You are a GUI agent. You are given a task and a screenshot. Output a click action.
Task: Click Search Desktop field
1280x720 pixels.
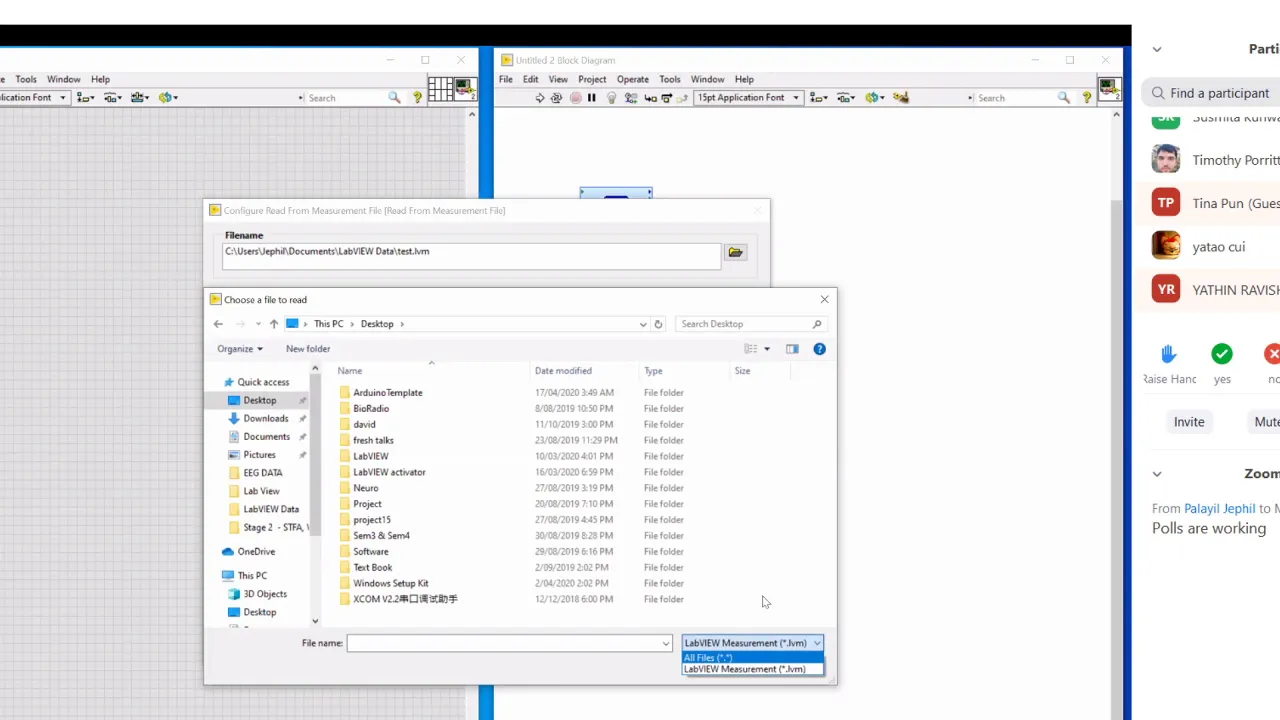[750, 324]
